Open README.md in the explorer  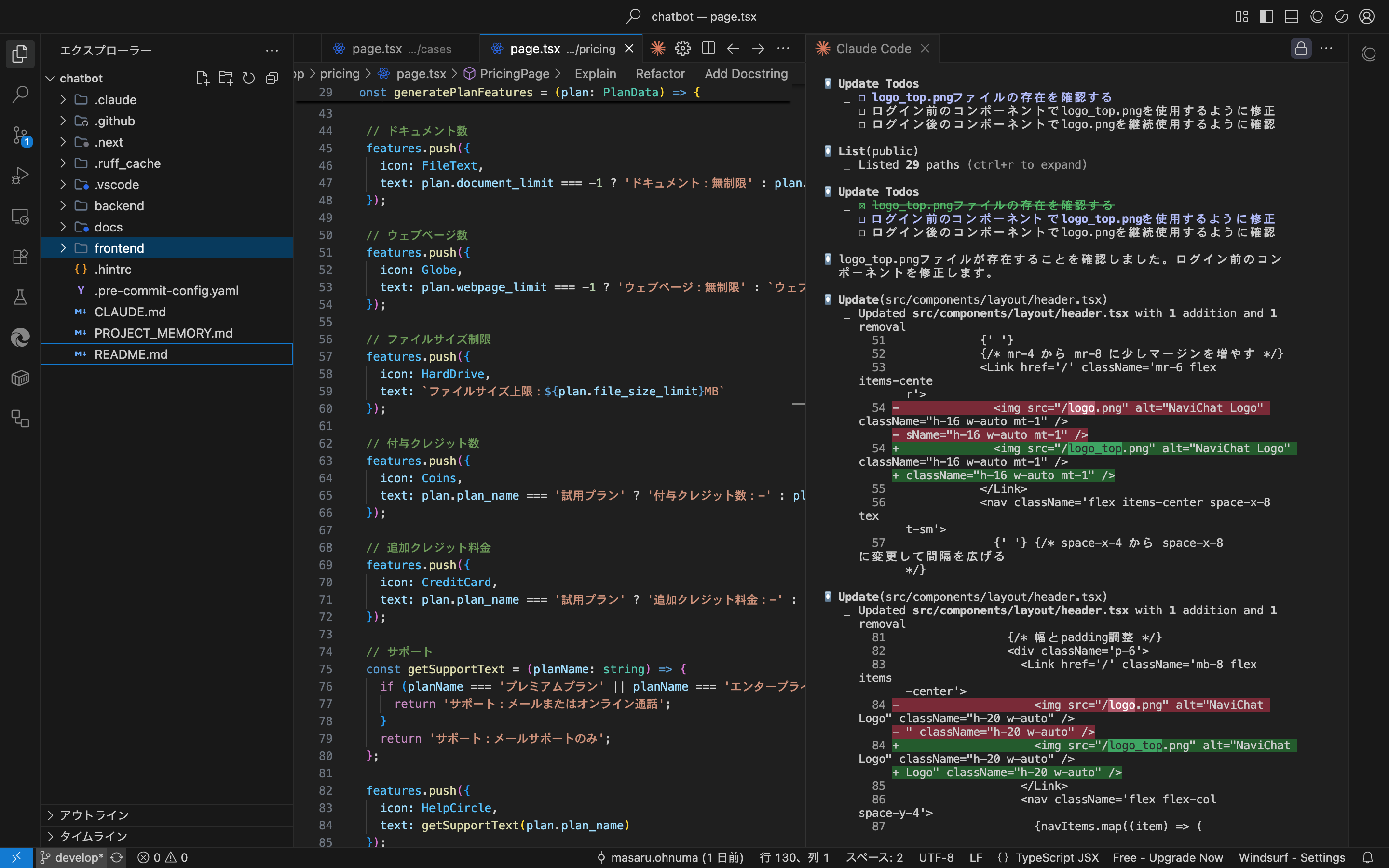pyautogui.click(x=167, y=354)
